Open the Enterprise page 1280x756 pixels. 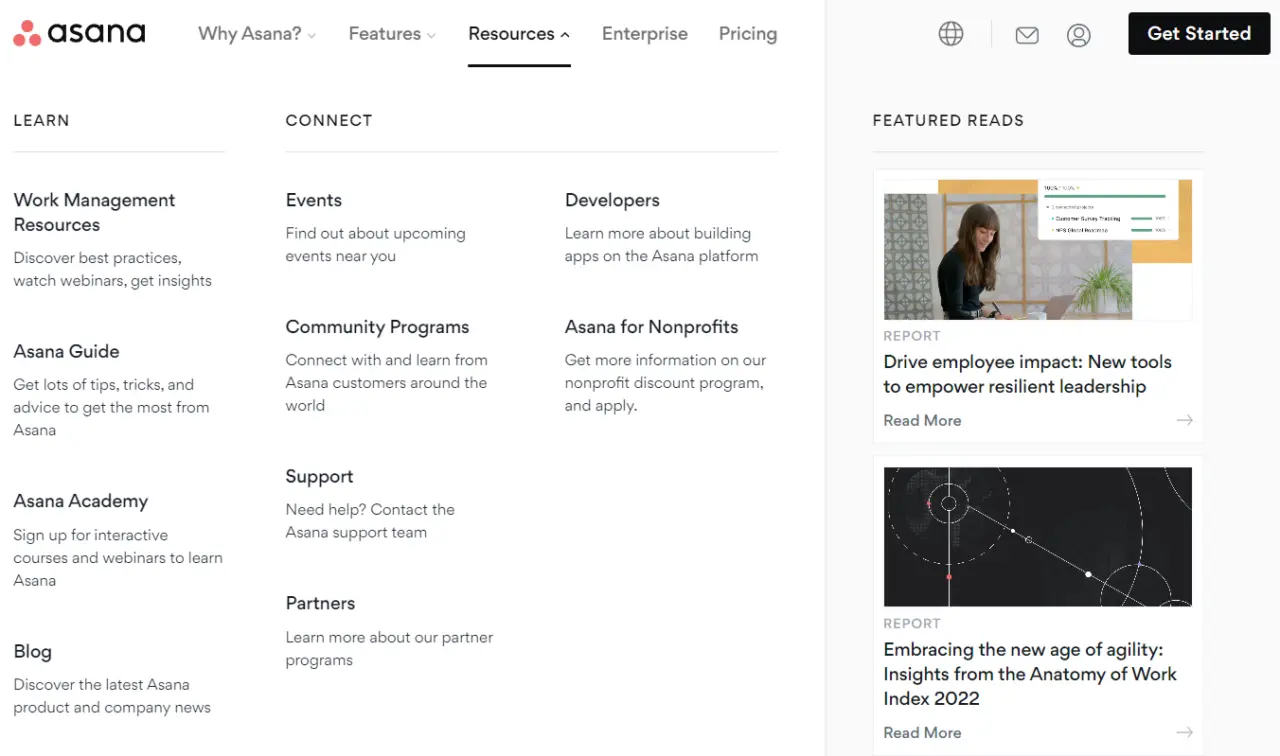[644, 33]
